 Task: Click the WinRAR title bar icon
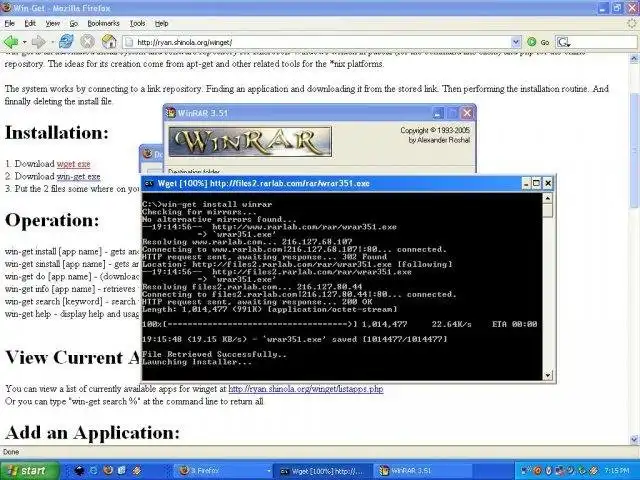tap(171, 113)
